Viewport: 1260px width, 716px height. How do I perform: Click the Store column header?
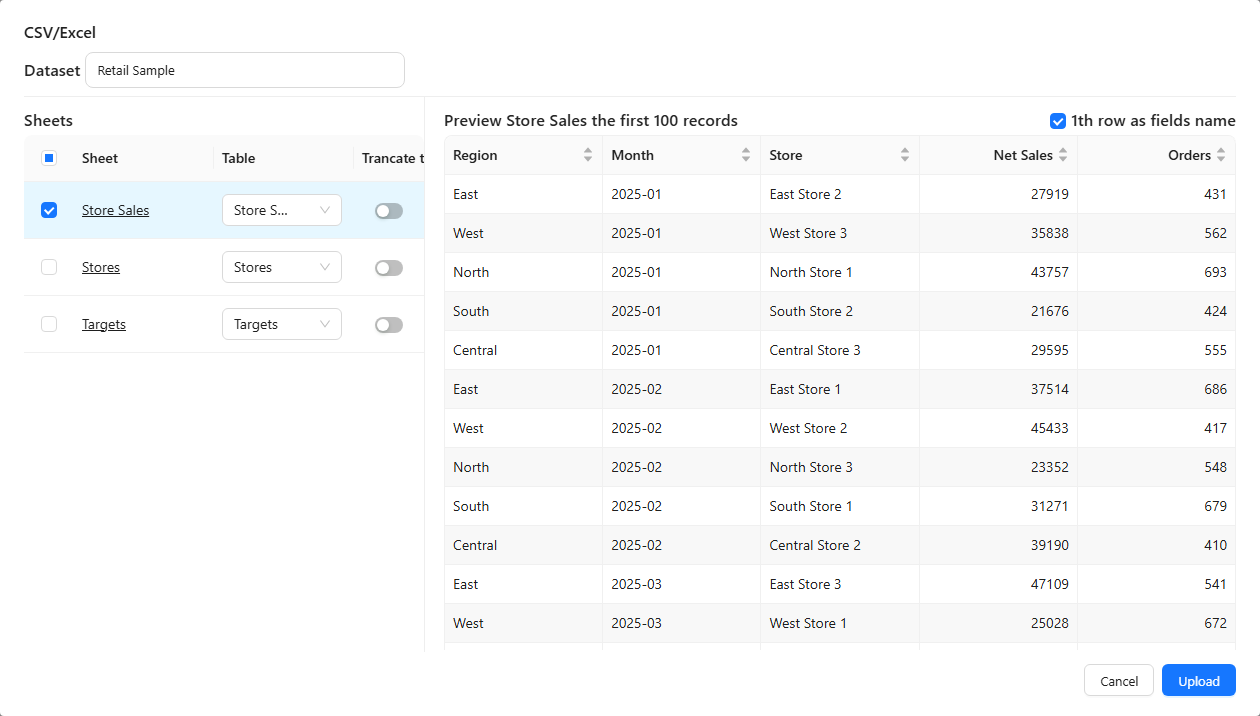point(840,155)
